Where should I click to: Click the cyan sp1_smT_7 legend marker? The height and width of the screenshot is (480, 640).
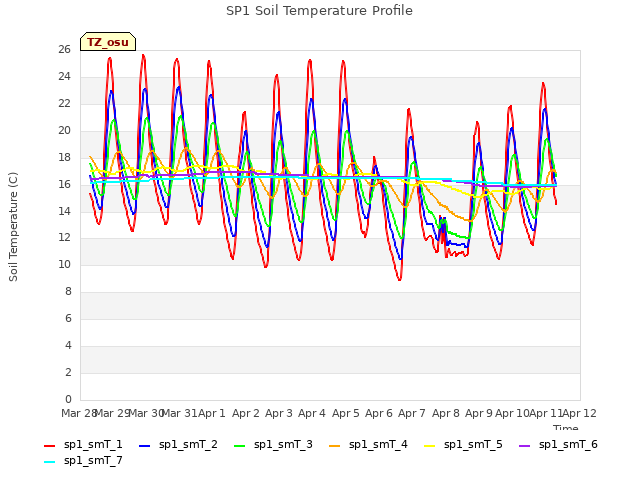click(x=49, y=462)
